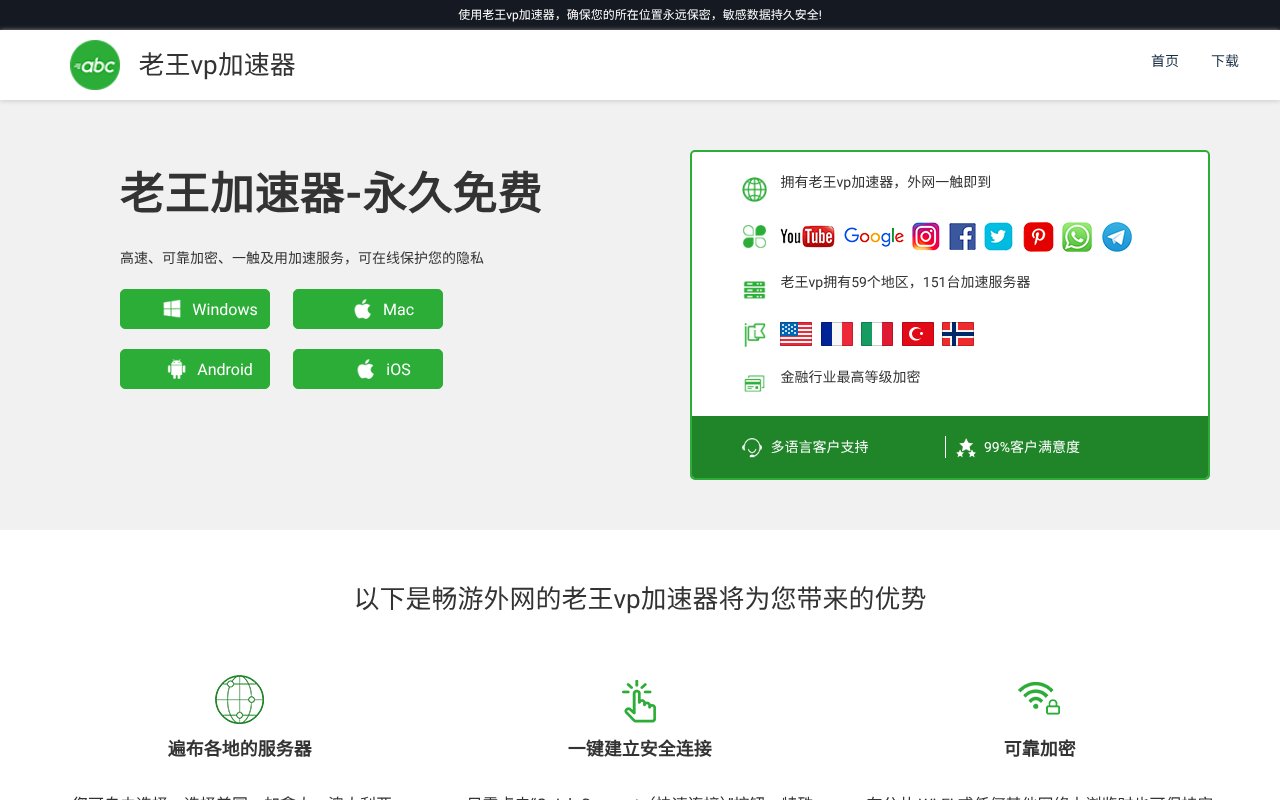Click the Android download button
This screenshot has height=800, width=1280.
(x=195, y=369)
